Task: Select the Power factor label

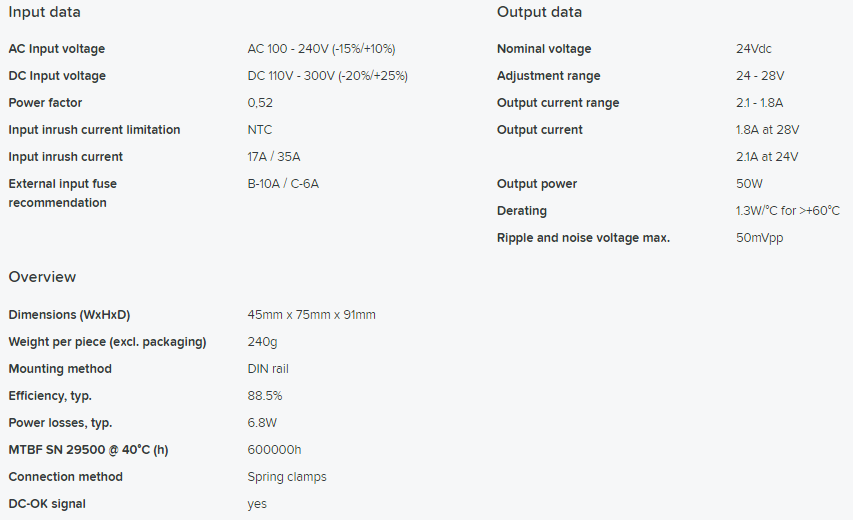Action: (45, 103)
